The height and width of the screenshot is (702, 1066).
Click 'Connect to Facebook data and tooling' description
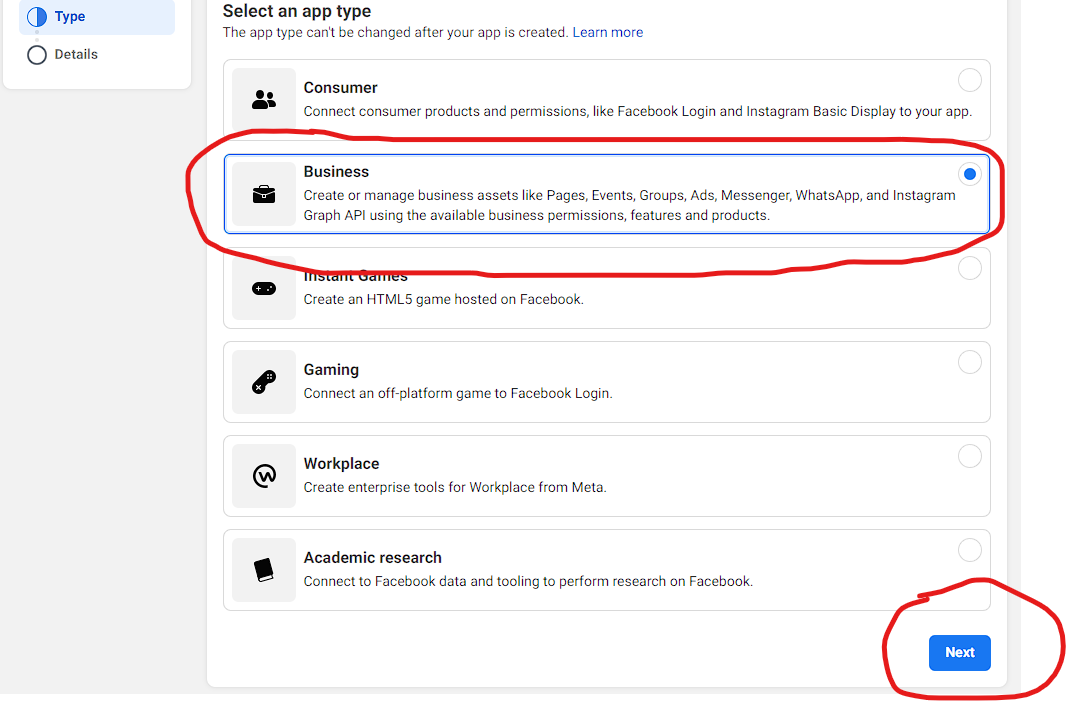[528, 581]
